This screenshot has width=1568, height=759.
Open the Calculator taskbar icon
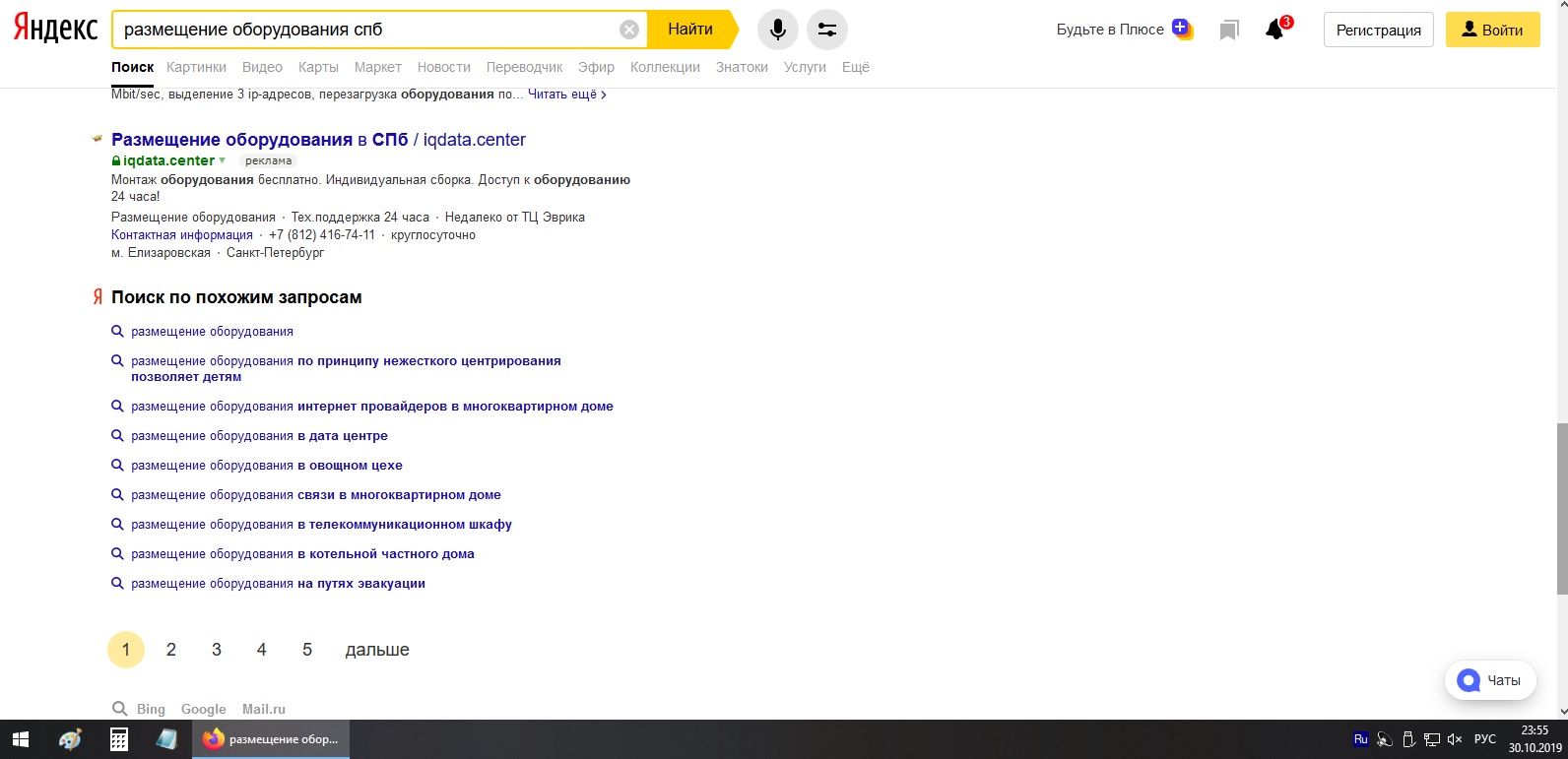[x=119, y=739]
